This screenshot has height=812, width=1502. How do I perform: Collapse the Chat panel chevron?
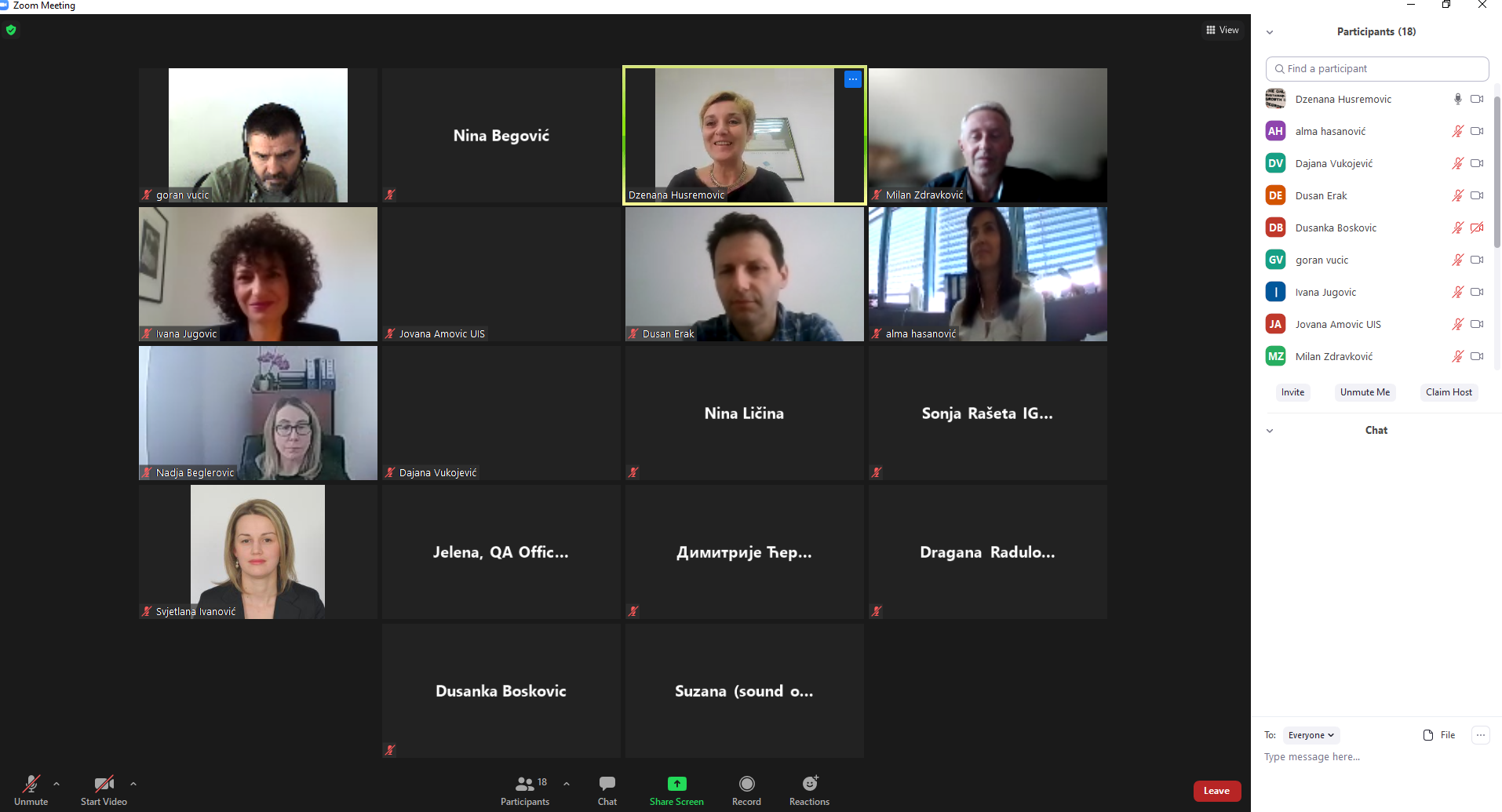pyautogui.click(x=1270, y=431)
